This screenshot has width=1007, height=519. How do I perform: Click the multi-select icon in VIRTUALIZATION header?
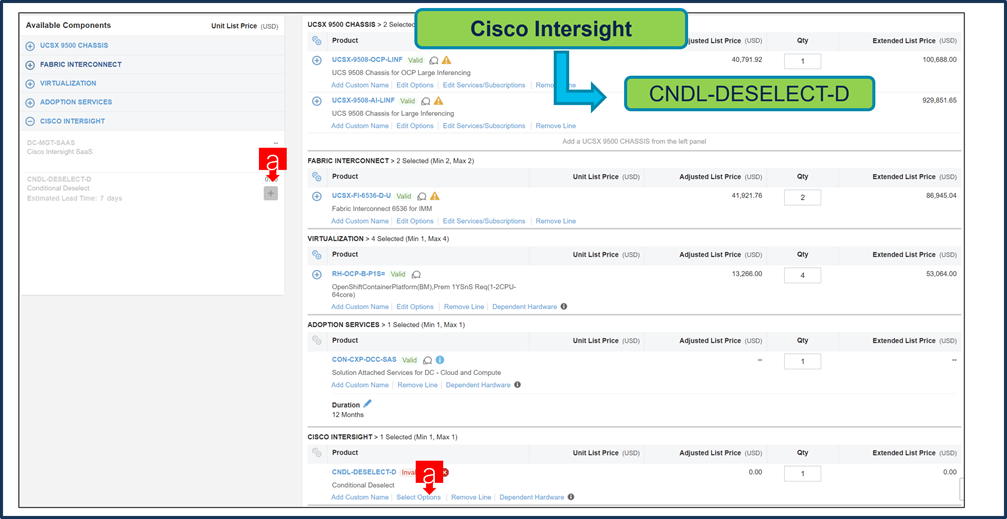coord(317,254)
